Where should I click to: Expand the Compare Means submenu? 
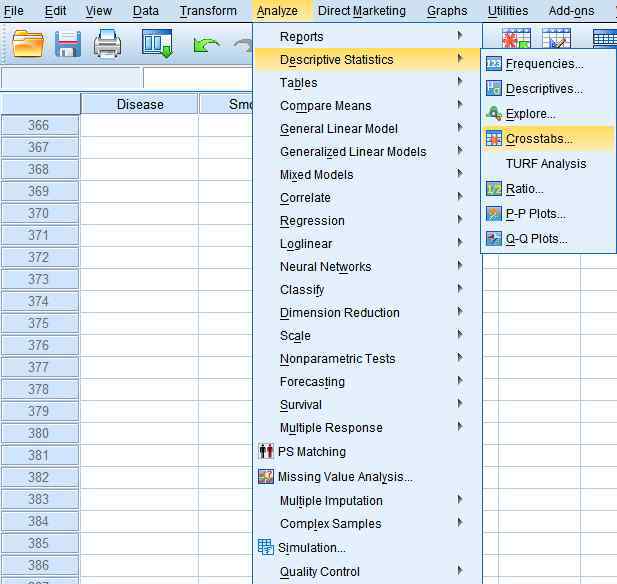click(325, 106)
